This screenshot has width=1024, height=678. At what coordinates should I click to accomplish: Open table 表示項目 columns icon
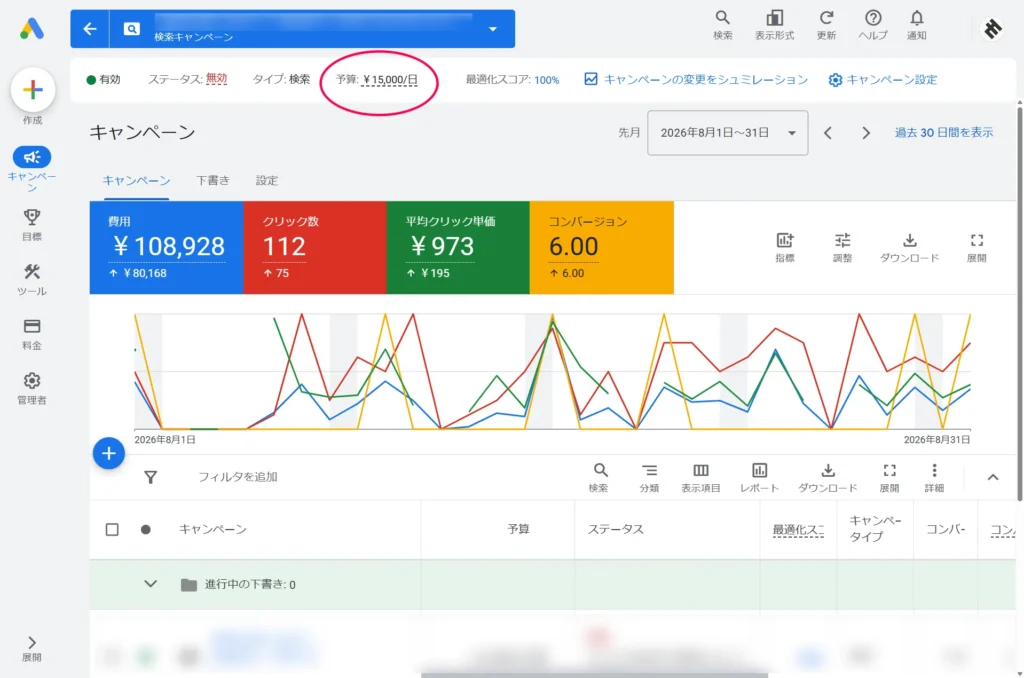701,477
